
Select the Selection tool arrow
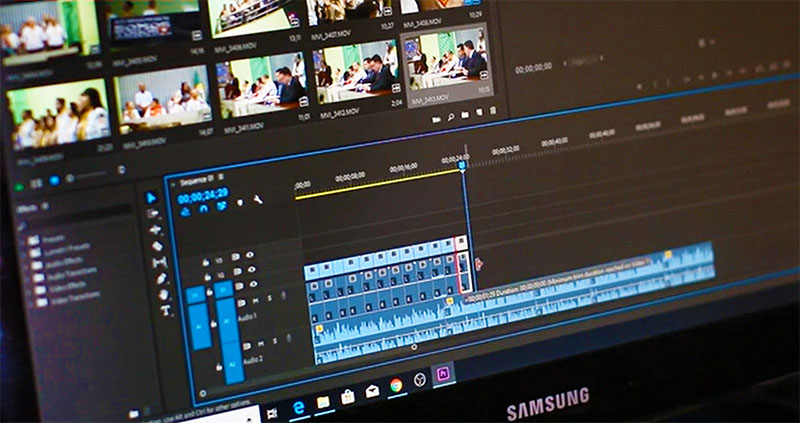click(152, 198)
